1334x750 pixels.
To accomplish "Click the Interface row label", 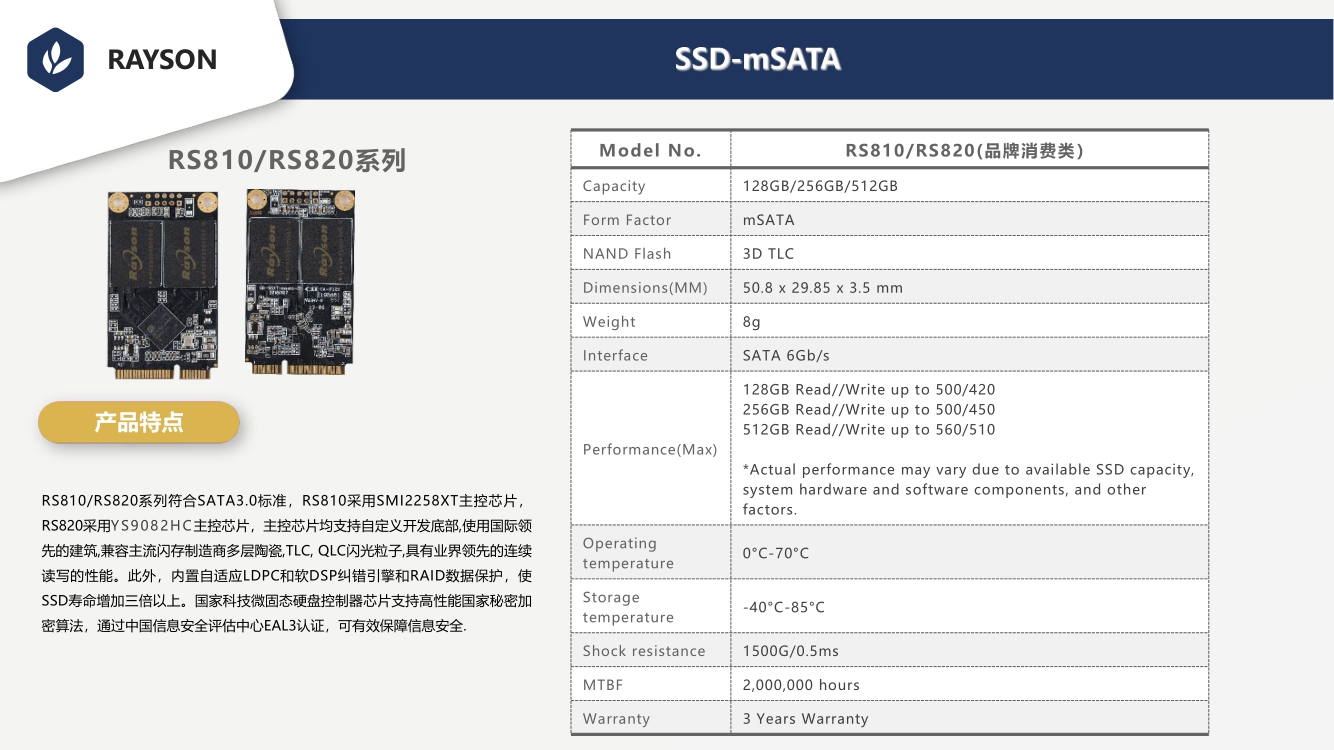I will pos(615,356).
